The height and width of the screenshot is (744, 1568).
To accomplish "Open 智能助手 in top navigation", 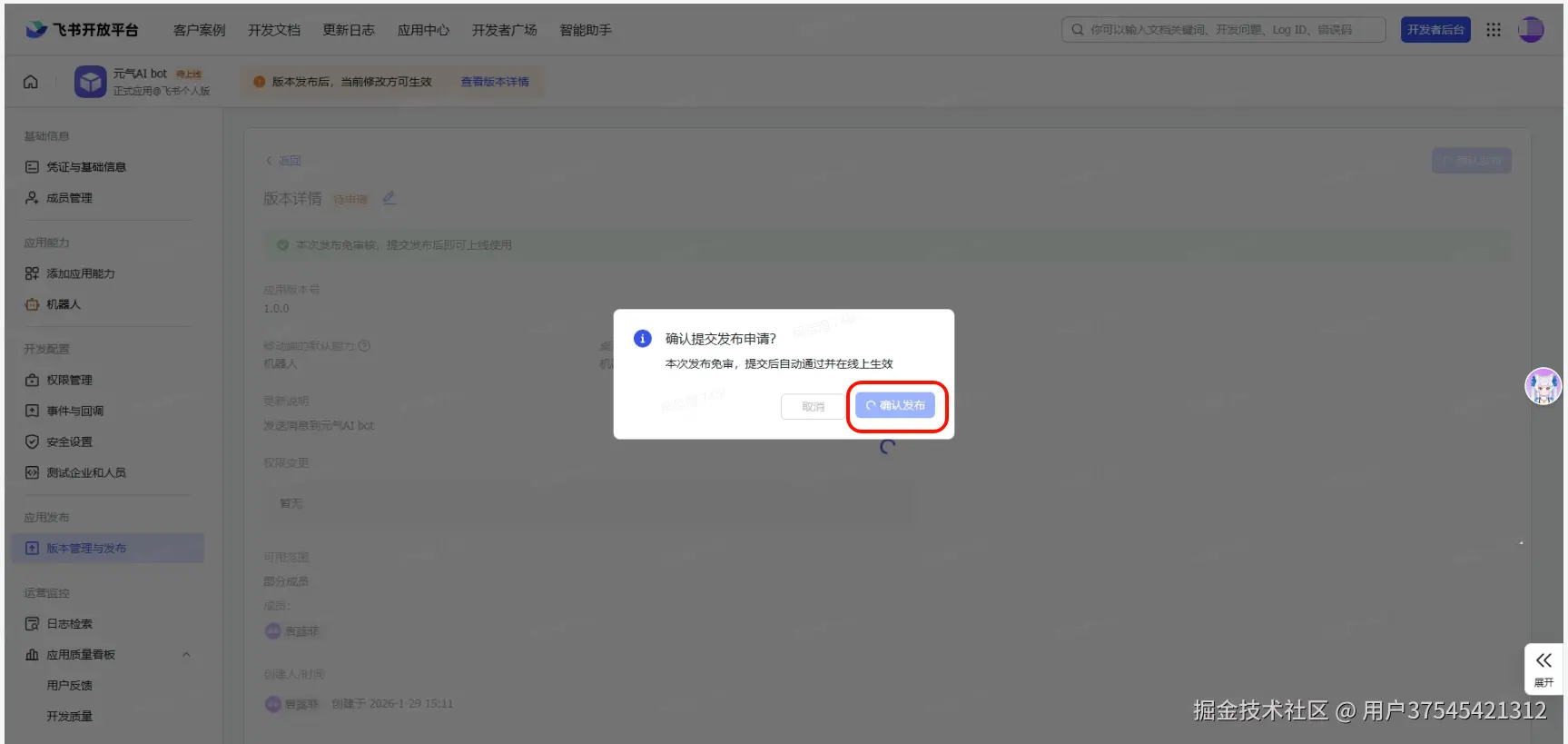I will click(586, 30).
